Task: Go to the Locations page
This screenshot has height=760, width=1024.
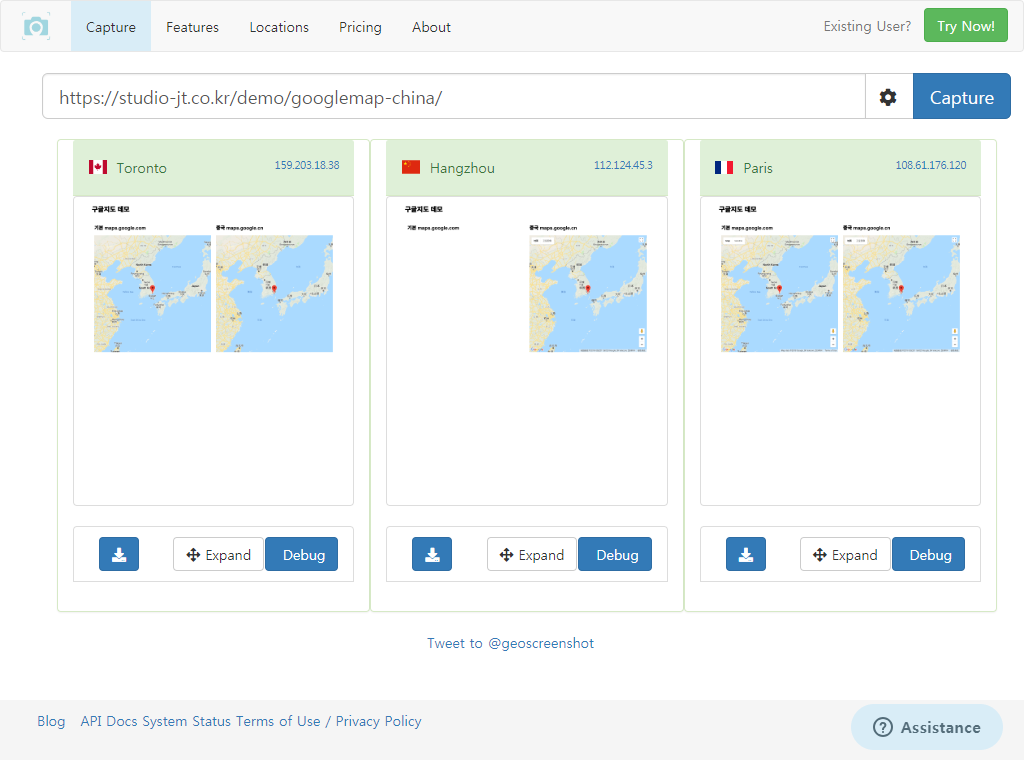Action: 279,27
